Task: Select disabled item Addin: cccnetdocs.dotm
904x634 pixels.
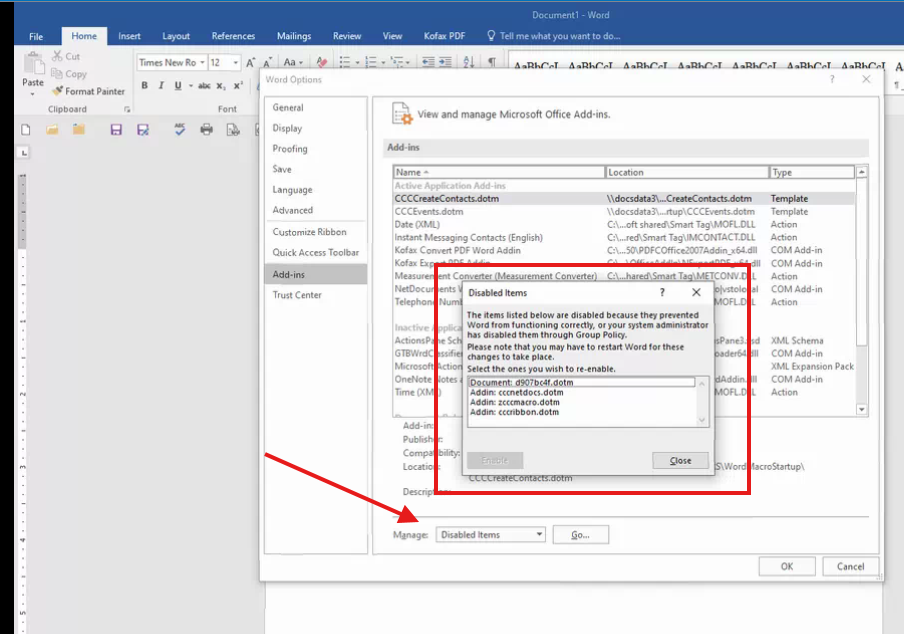Action: 582,392
